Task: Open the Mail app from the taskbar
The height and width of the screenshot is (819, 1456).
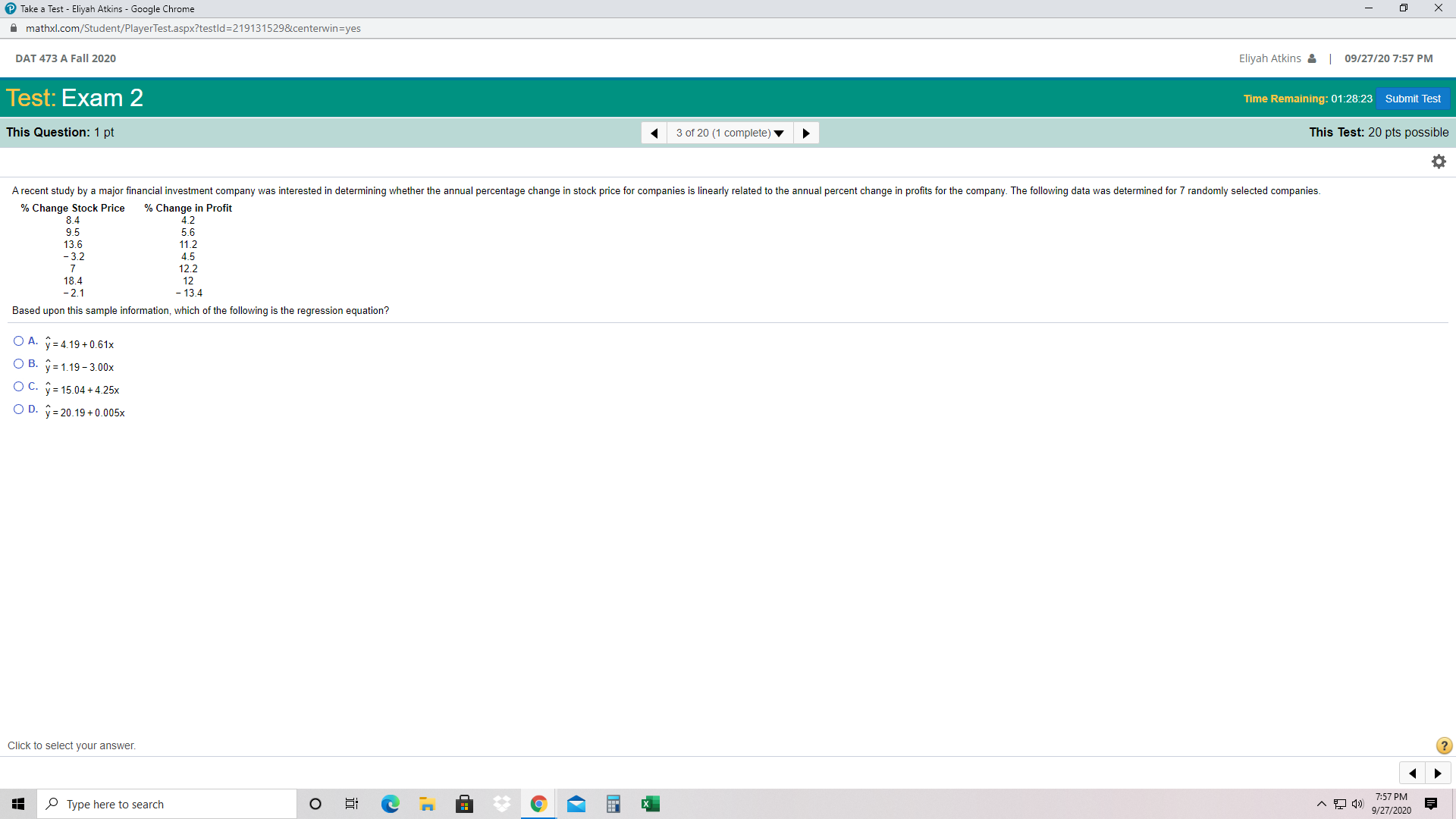Action: [x=576, y=804]
